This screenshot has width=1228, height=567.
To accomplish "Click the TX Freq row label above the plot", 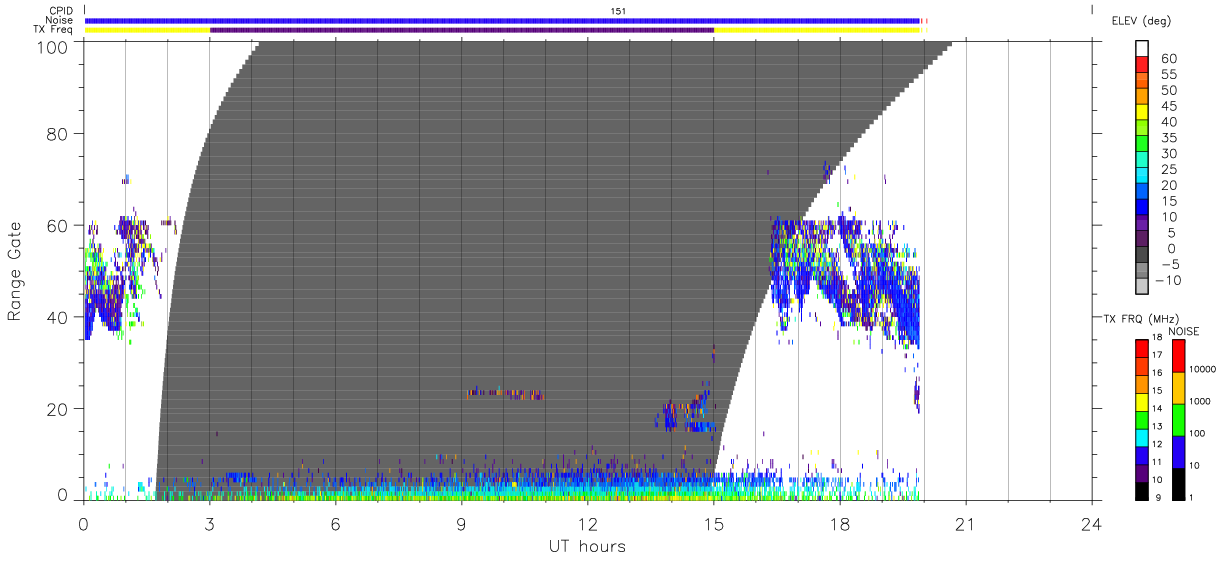I will click(53, 29).
